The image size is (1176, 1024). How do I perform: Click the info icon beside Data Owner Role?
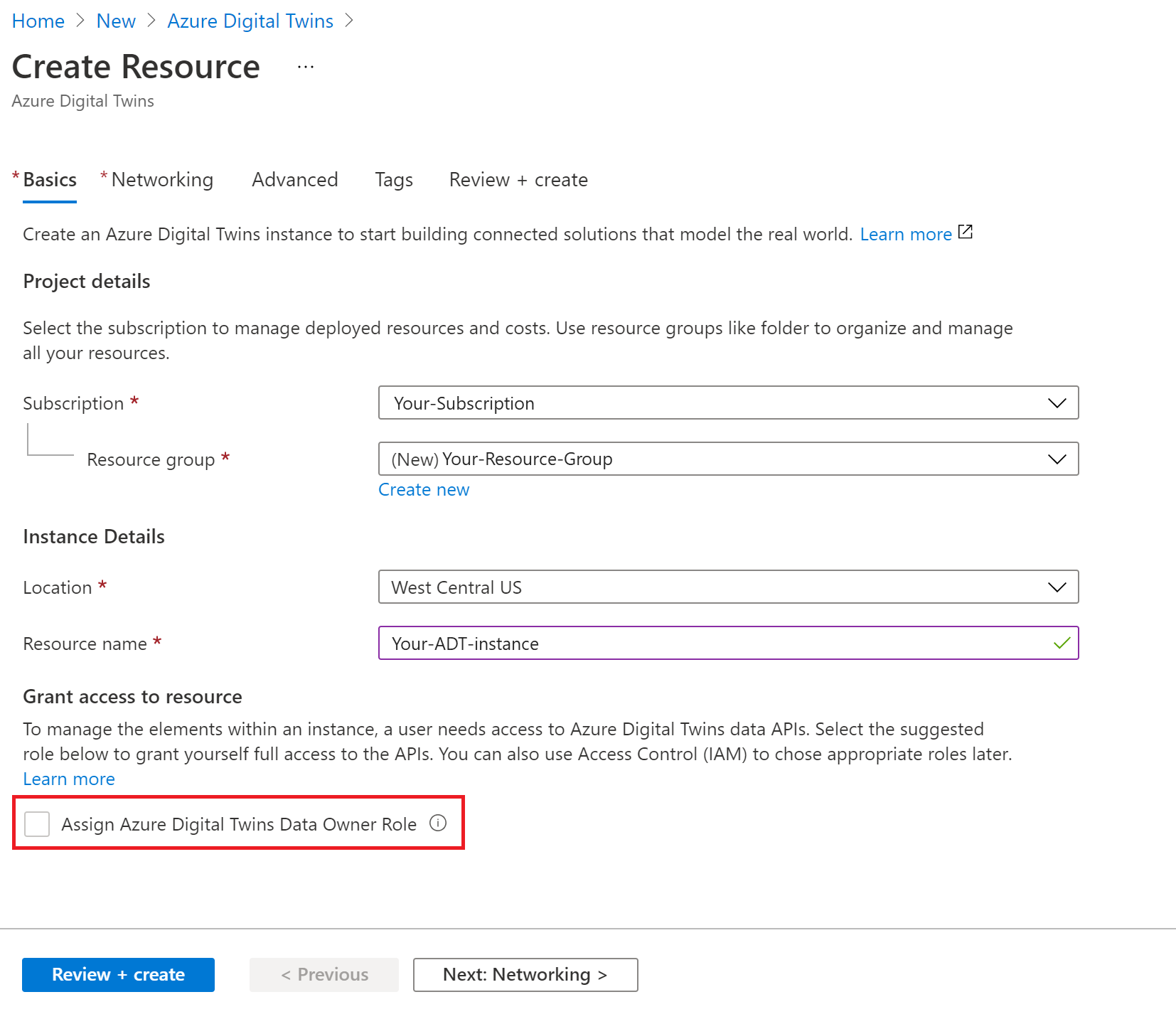pyautogui.click(x=438, y=823)
